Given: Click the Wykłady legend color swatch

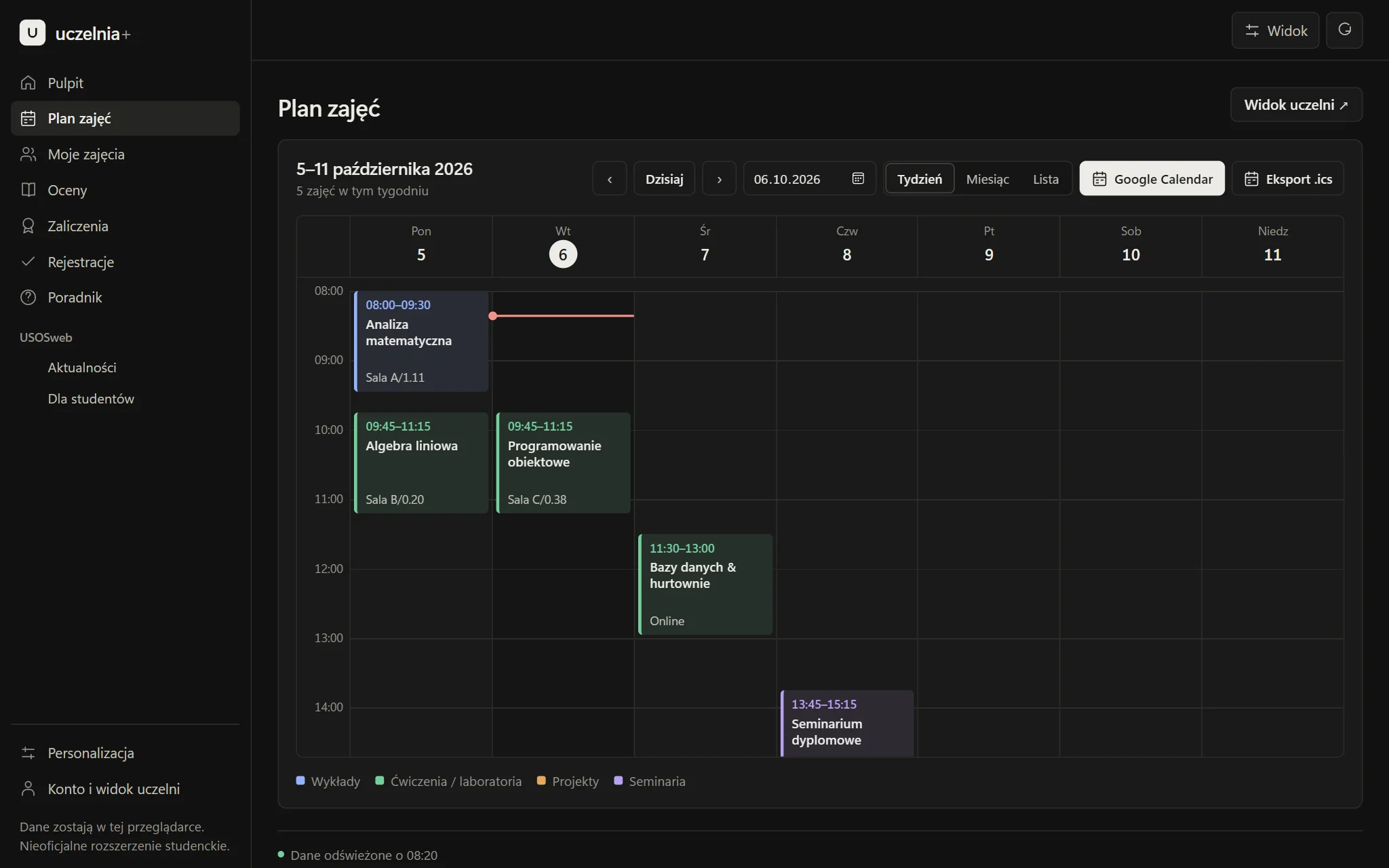Looking at the screenshot, I should click(x=300, y=781).
